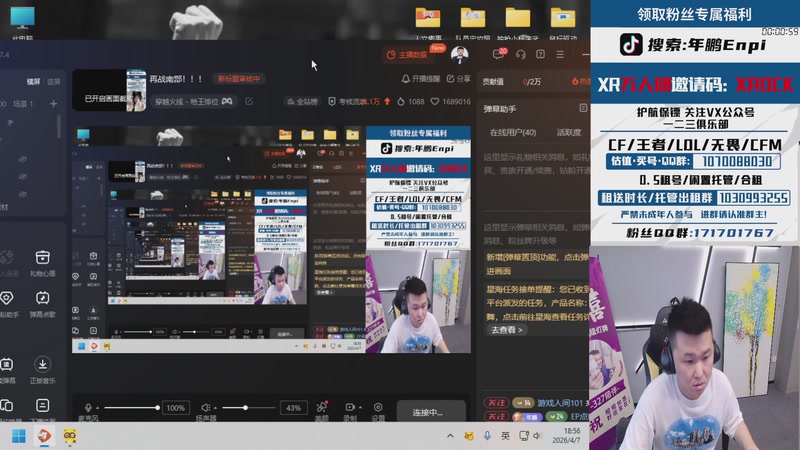Viewport: 800px width, 450px height.
Task: Click the microphone tray icon
Action: (x=487, y=436)
